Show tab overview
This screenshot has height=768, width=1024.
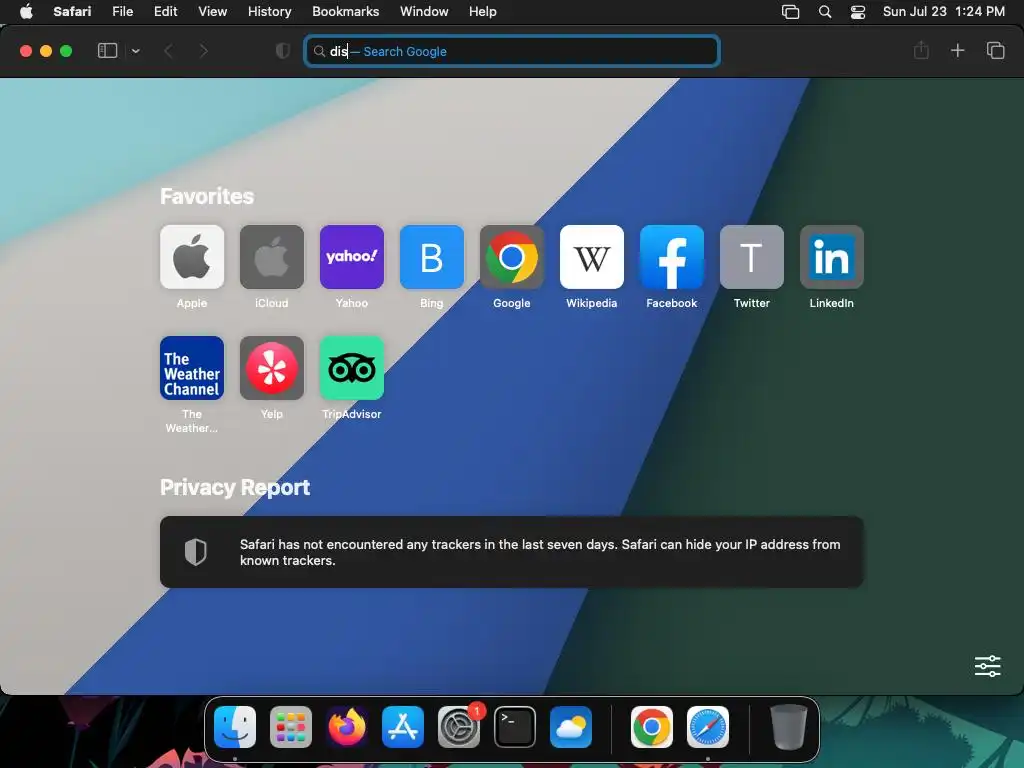995,50
